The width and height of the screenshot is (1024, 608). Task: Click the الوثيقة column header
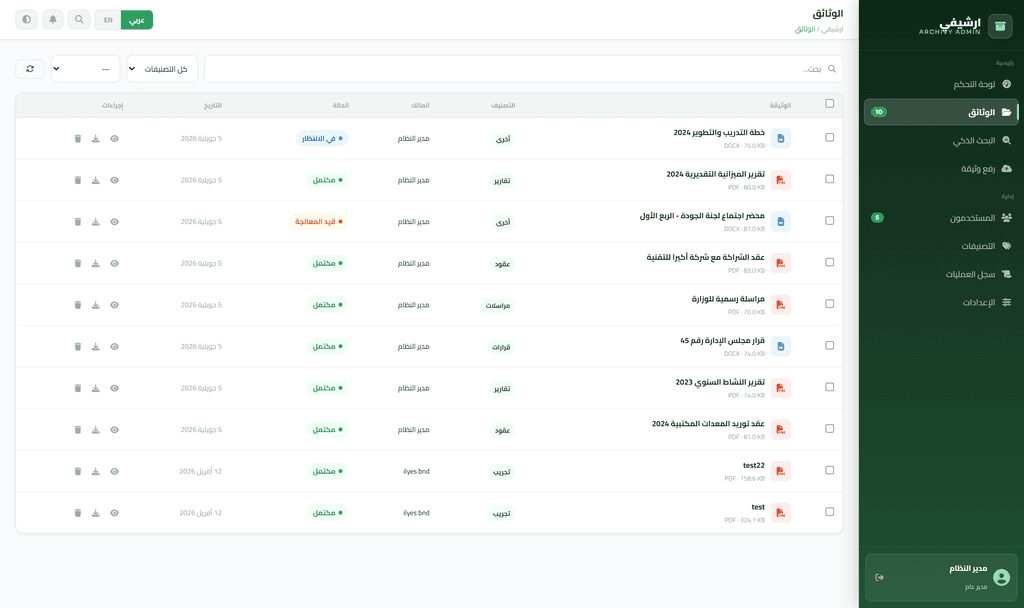[x=780, y=105]
